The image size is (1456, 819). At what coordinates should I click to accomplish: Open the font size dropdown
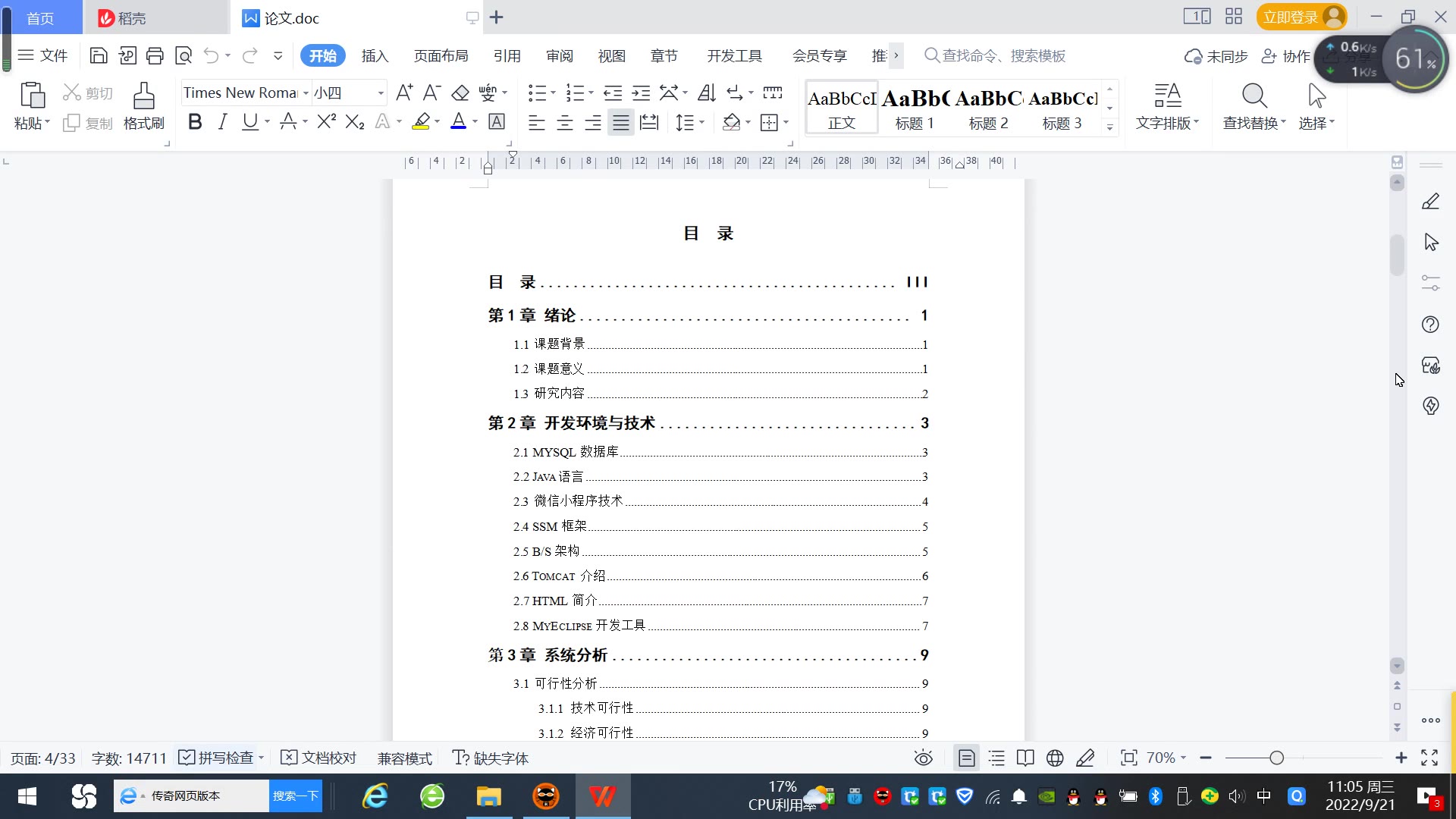click(381, 93)
